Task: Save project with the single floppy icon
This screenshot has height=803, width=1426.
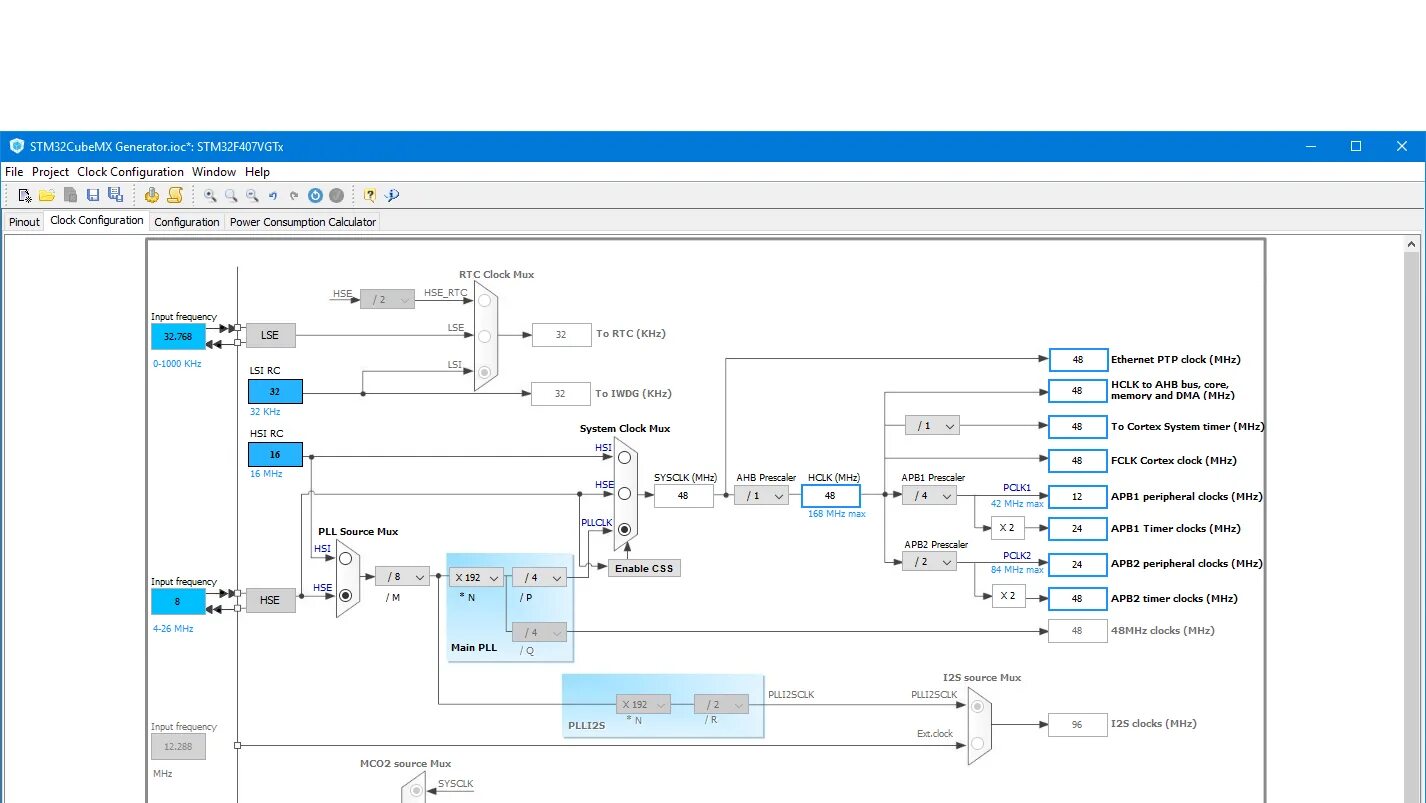Action: (x=93, y=195)
